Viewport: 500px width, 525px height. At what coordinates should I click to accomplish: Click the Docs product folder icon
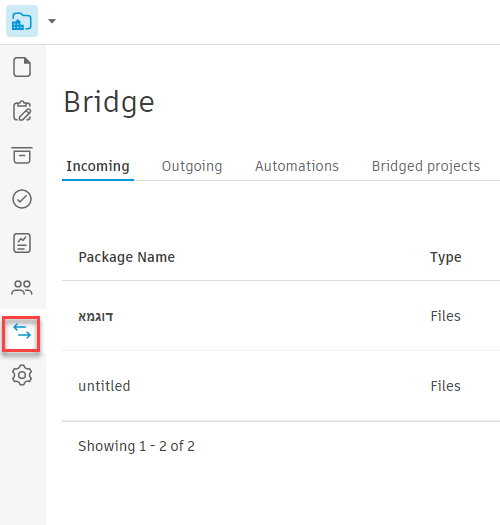pyautogui.click(x=22, y=21)
